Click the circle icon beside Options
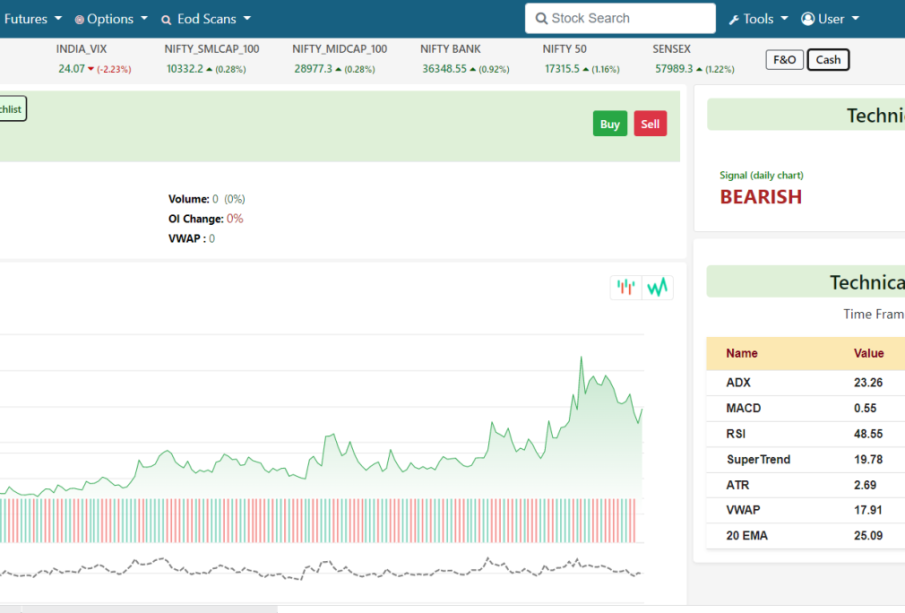Screen dimensions: 905x613 click(x=79, y=19)
